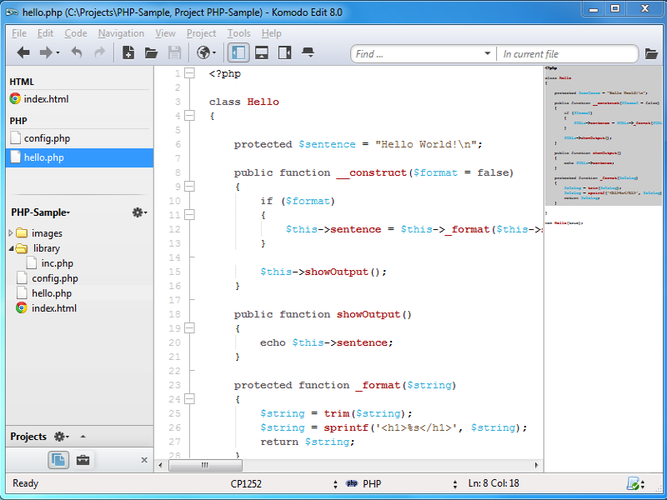Click folder icon beside search scope
The width and height of the screenshot is (667, 500).
[651, 54]
